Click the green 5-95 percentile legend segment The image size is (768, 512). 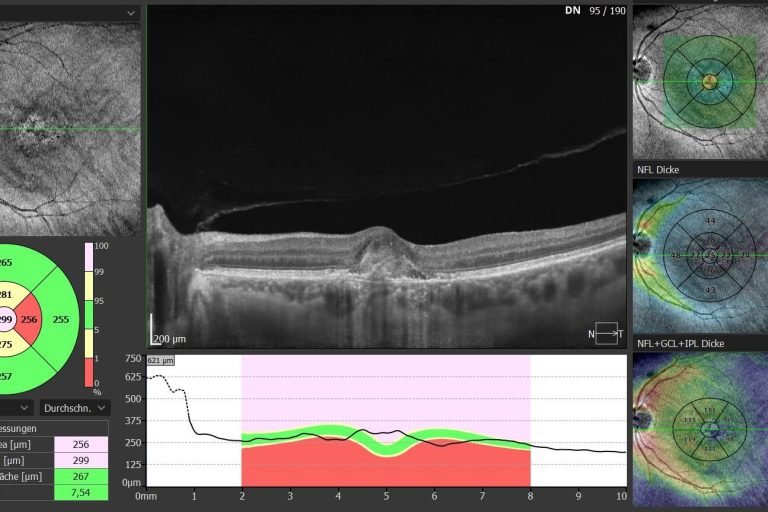89,315
